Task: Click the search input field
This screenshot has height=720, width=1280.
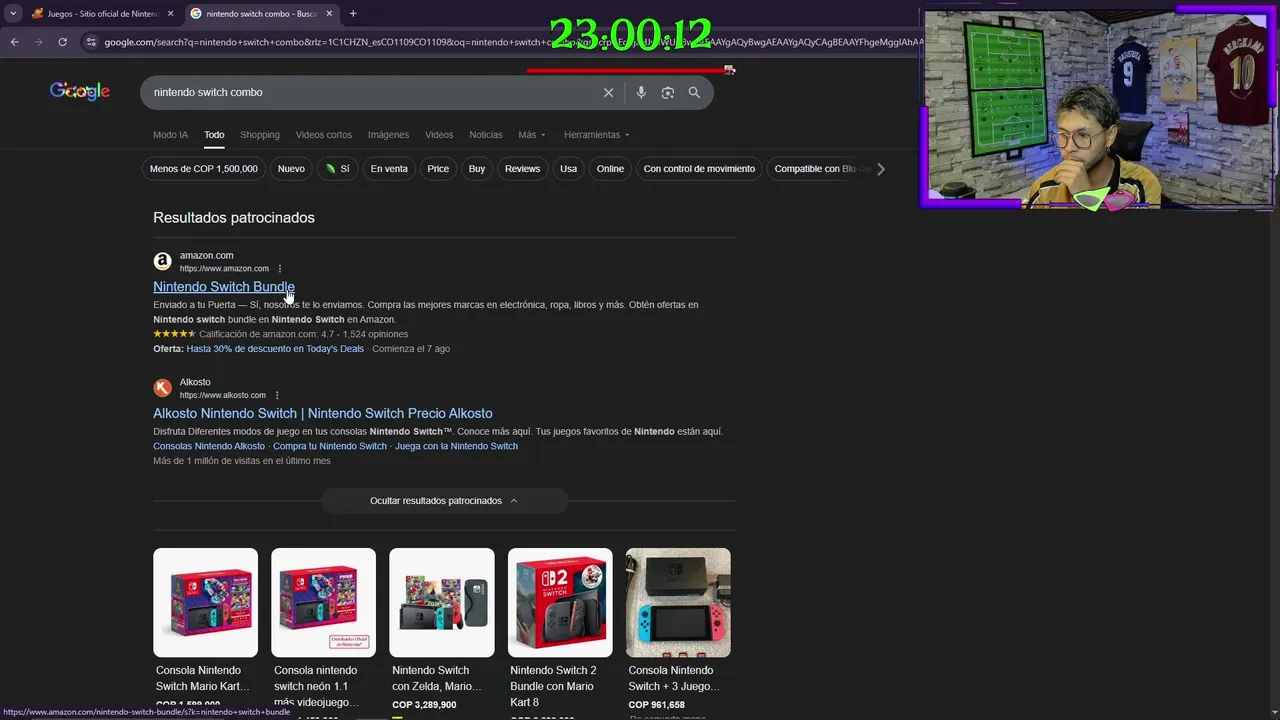Action: coord(370,92)
